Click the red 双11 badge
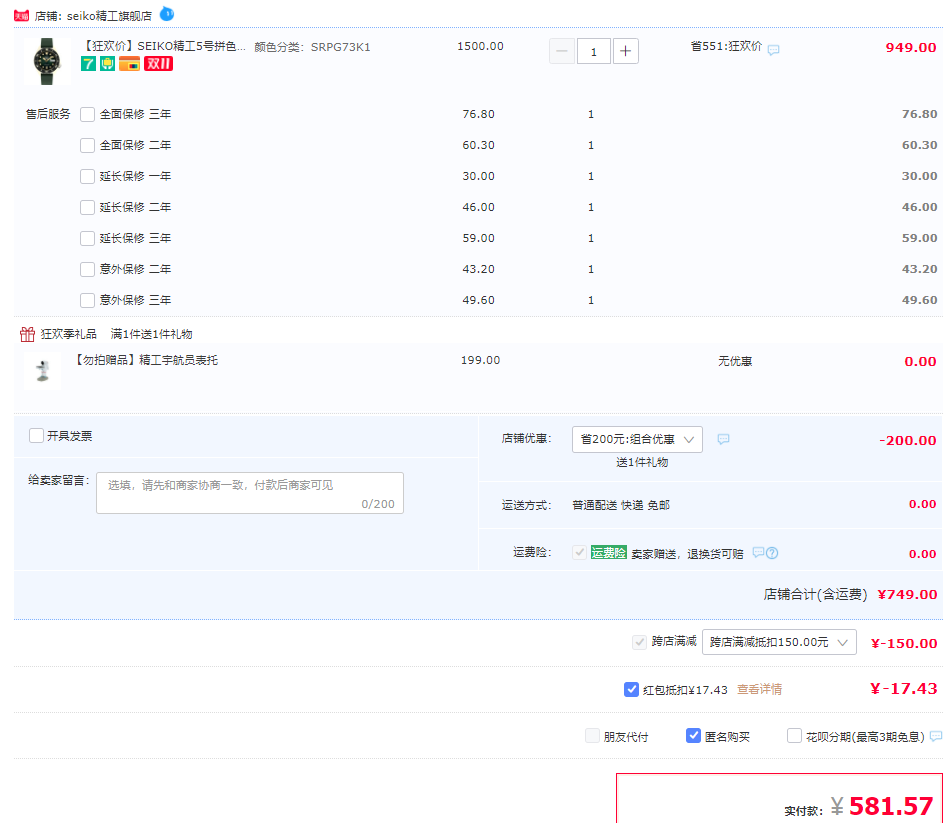 (x=158, y=63)
